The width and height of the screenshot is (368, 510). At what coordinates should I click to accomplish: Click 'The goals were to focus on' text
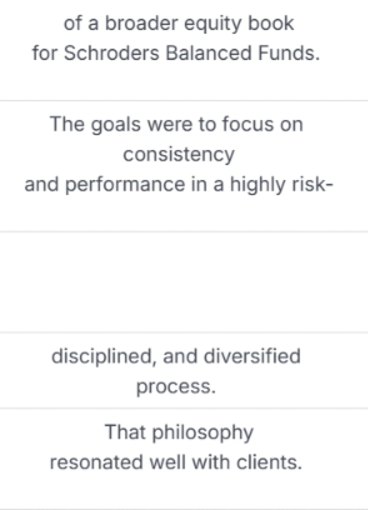[177, 125]
